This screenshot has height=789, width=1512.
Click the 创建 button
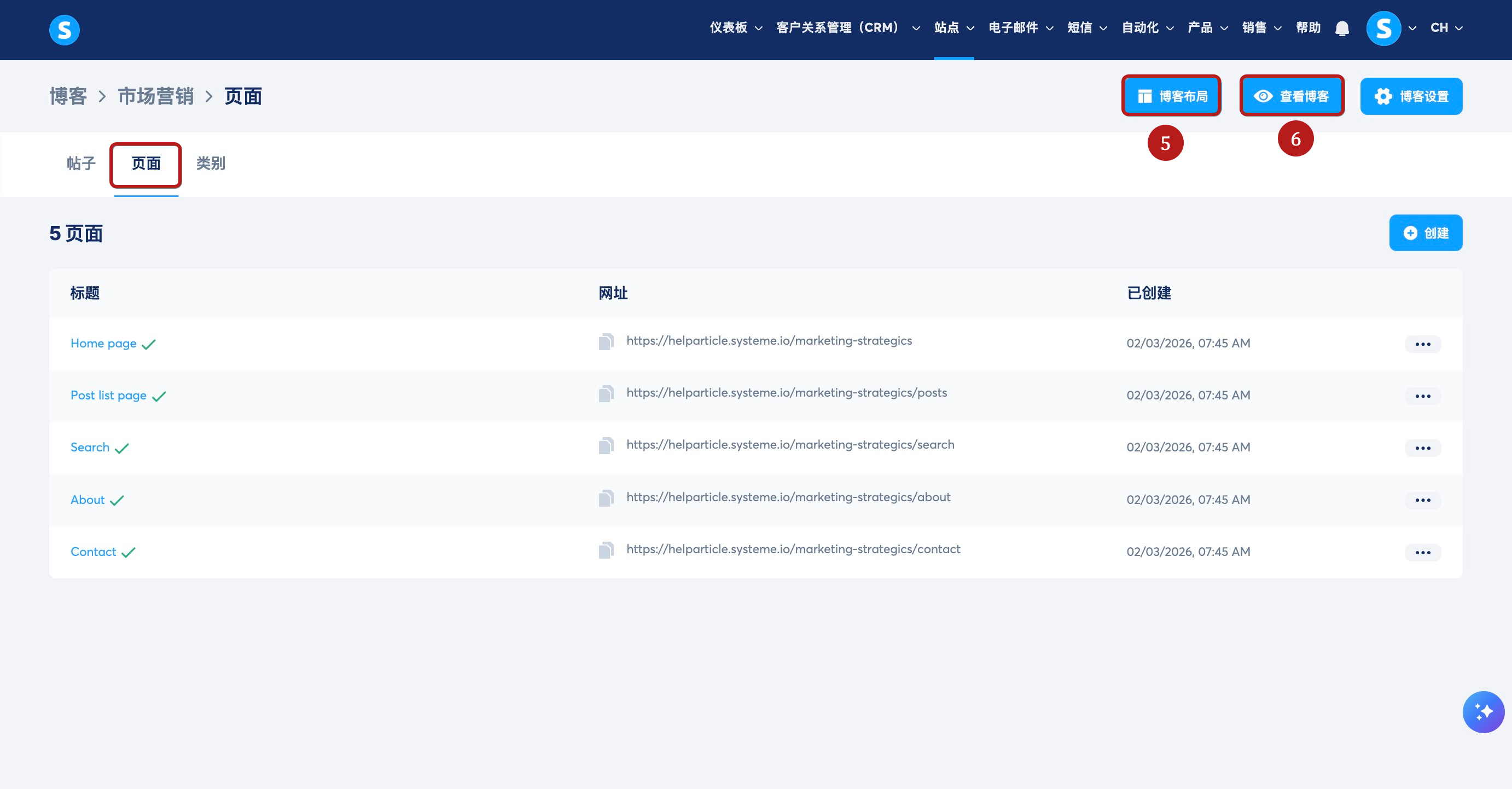click(x=1425, y=233)
